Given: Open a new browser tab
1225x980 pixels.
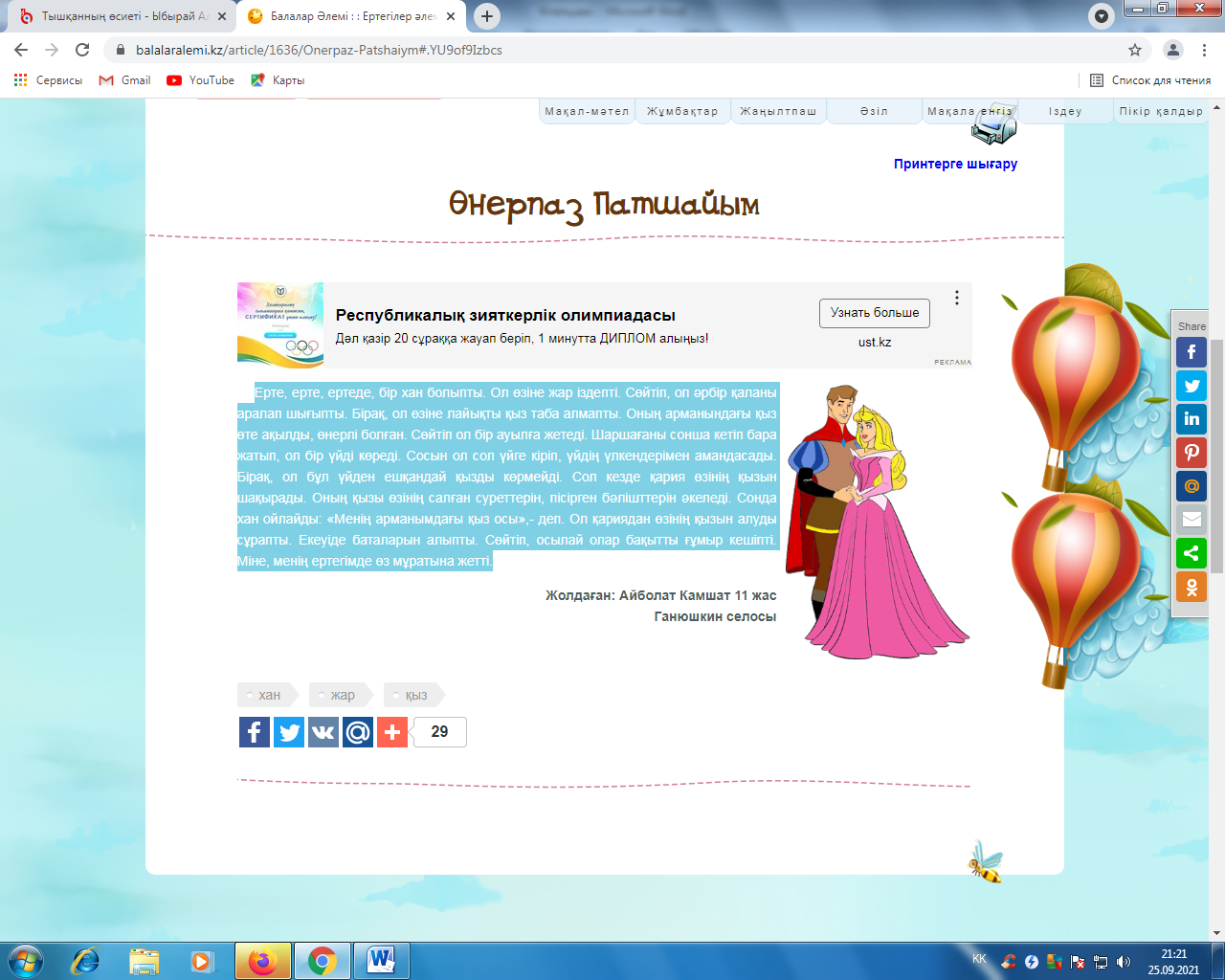Looking at the screenshot, I should pos(487,16).
